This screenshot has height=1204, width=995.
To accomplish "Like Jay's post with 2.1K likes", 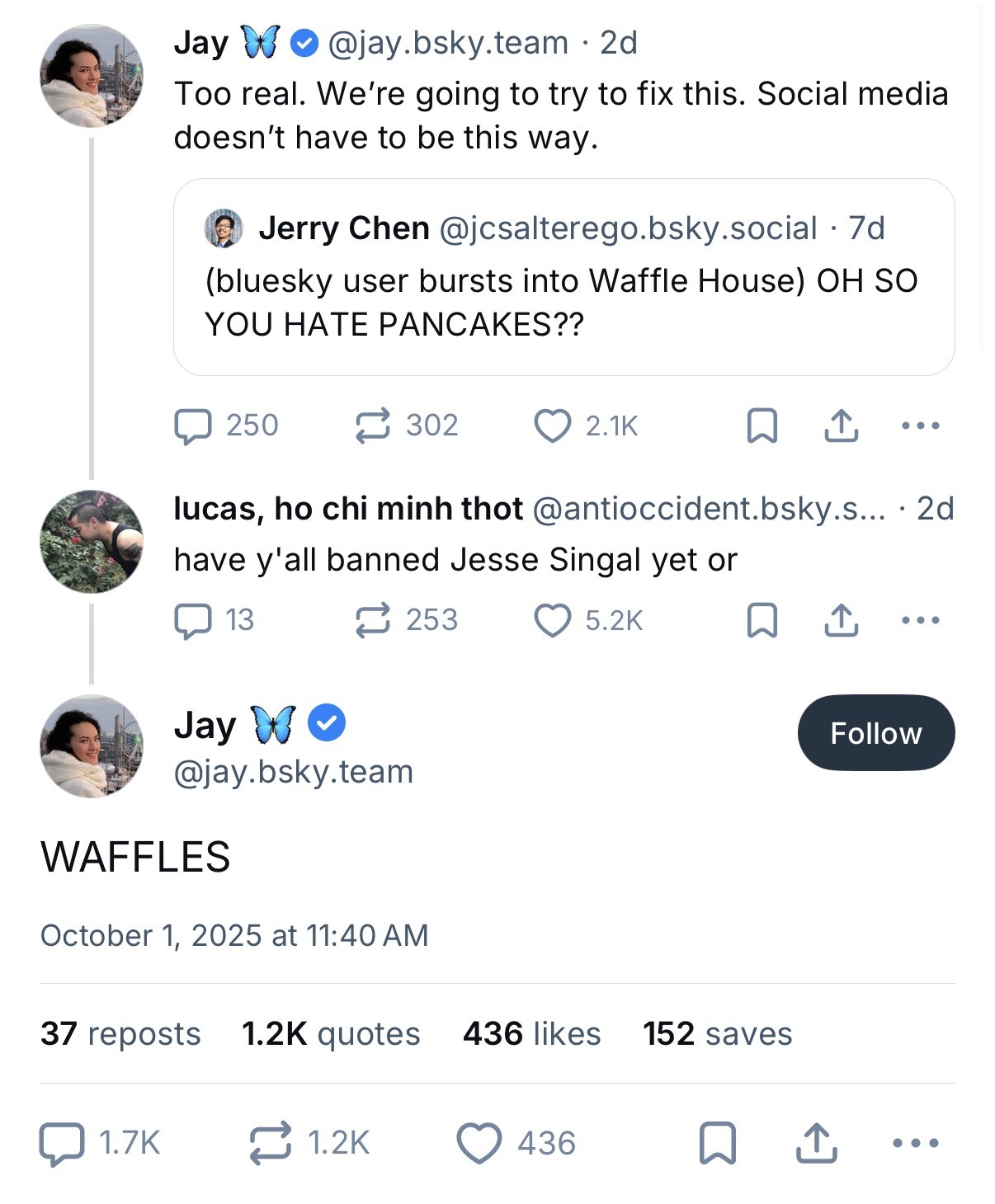I will (553, 426).
